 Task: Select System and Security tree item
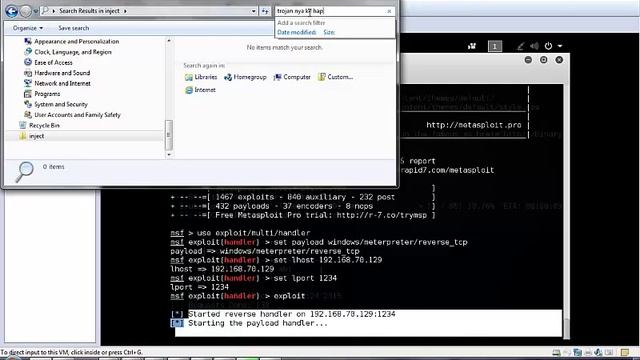[x=61, y=104]
